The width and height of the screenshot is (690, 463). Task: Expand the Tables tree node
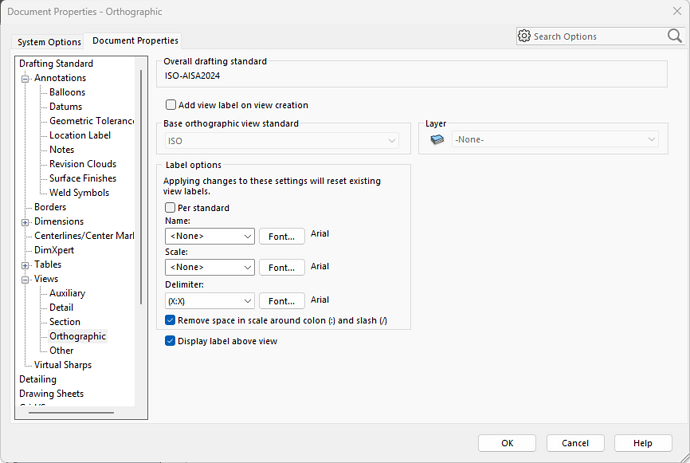pyautogui.click(x=25, y=265)
